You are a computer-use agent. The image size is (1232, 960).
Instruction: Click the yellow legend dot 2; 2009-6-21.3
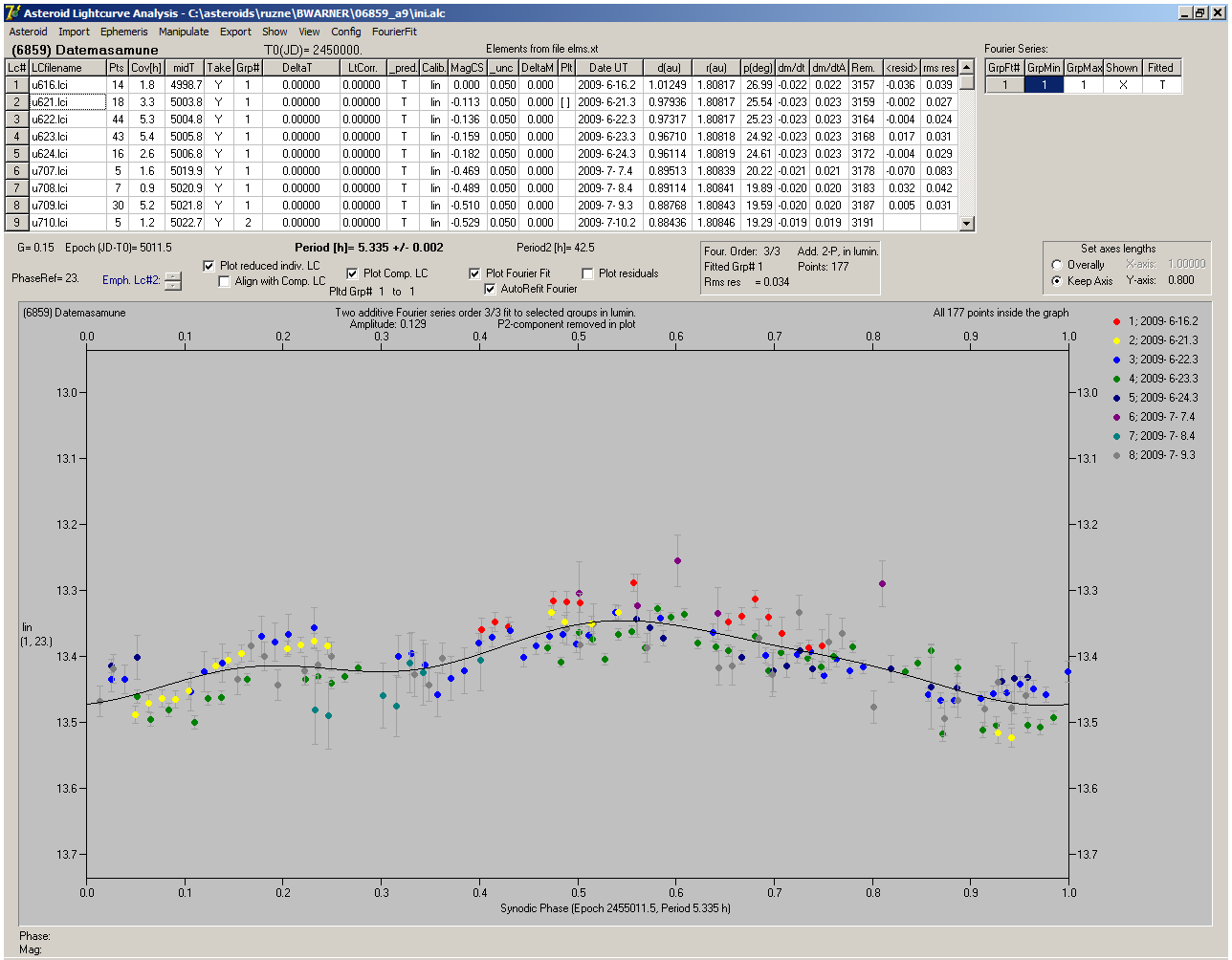click(1116, 340)
